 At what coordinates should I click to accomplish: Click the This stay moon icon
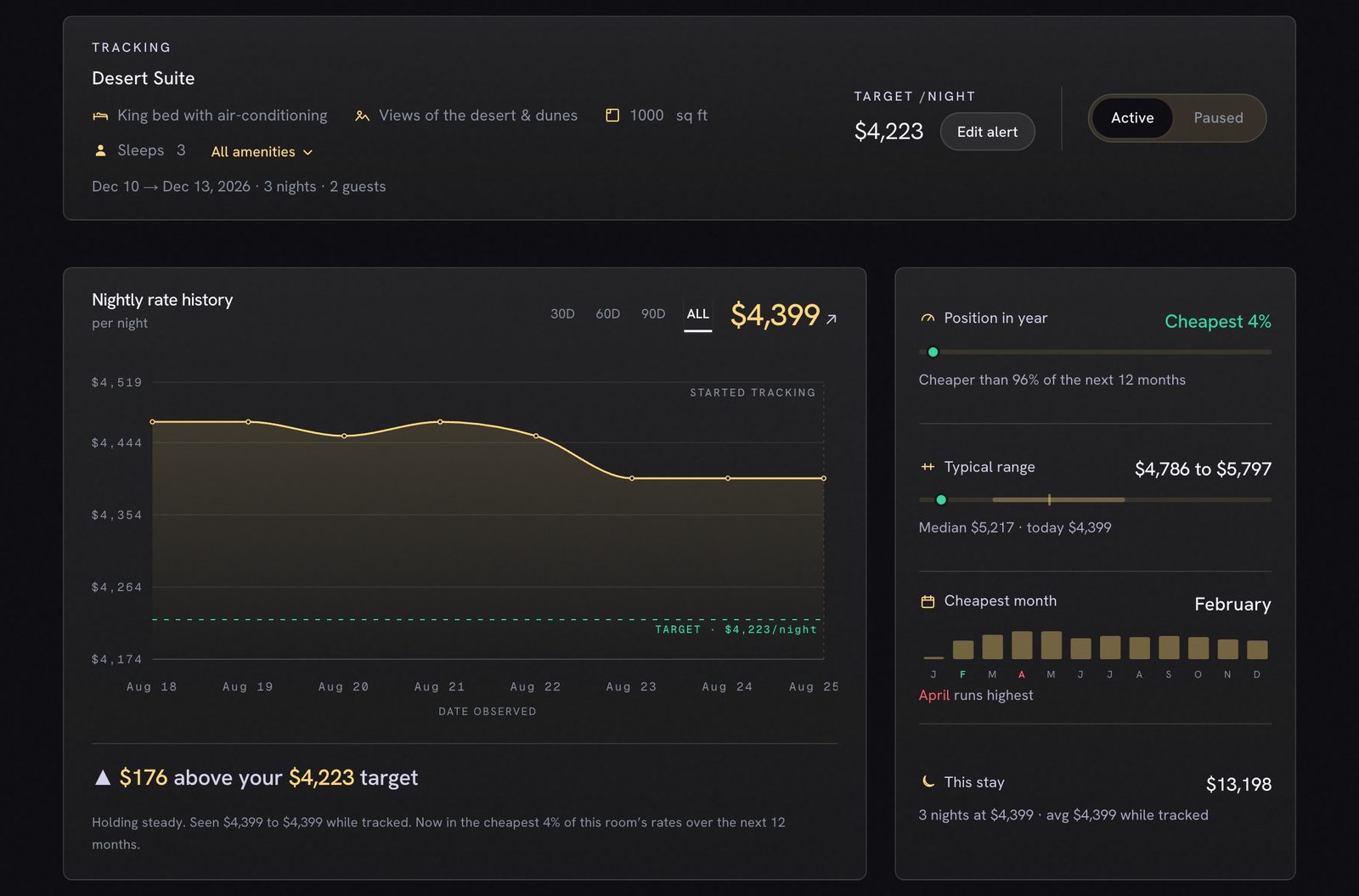(x=928, y=782)
